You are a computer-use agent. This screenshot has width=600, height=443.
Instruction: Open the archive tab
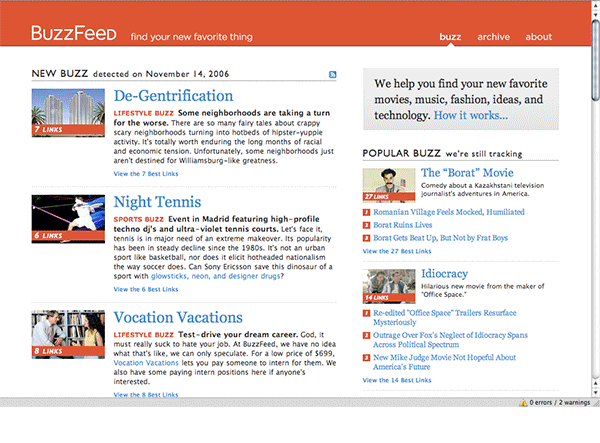pos(493,37)
